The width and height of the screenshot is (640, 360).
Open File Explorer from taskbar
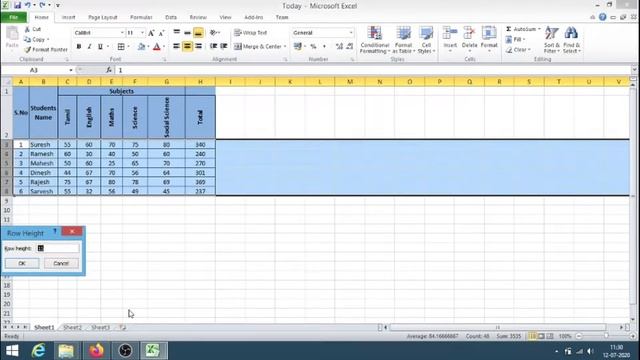tap(66, 351)
